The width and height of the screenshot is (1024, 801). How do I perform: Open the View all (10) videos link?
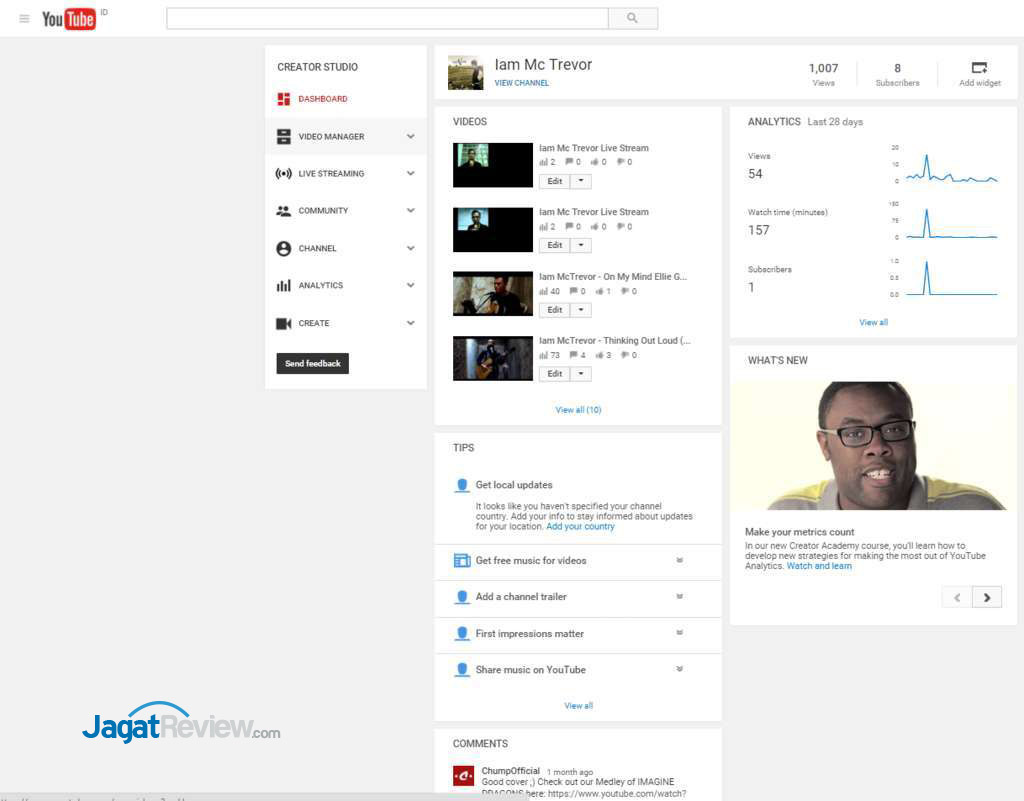[x=578, y=410]
